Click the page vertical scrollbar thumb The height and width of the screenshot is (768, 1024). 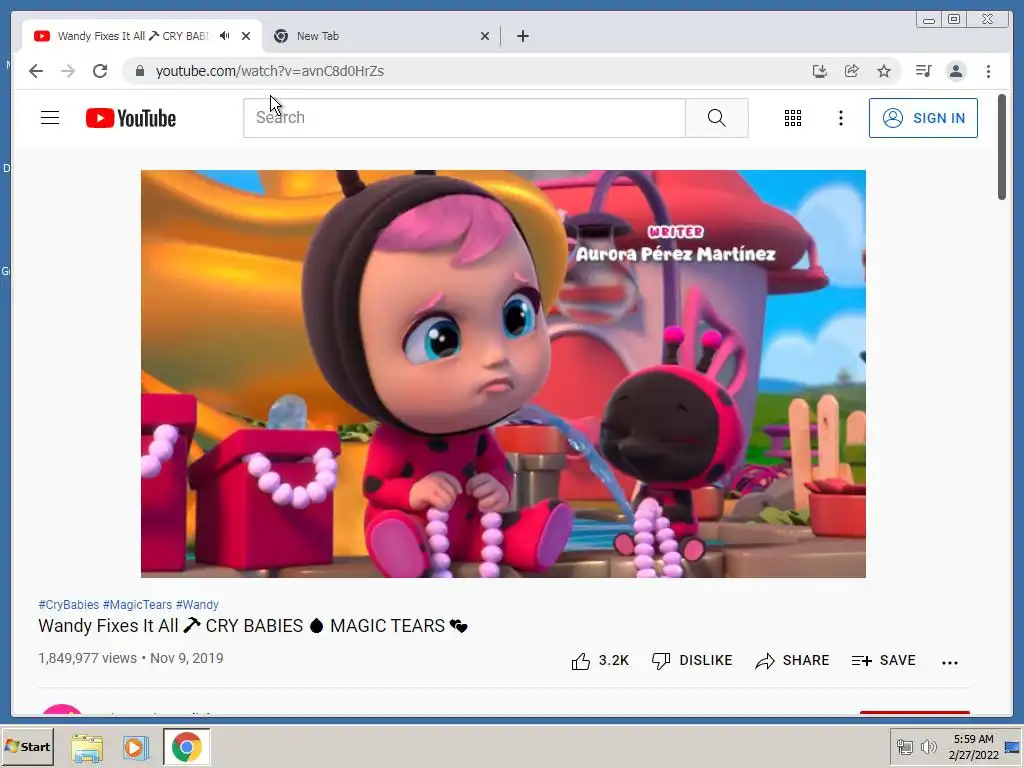(1002, 147)
